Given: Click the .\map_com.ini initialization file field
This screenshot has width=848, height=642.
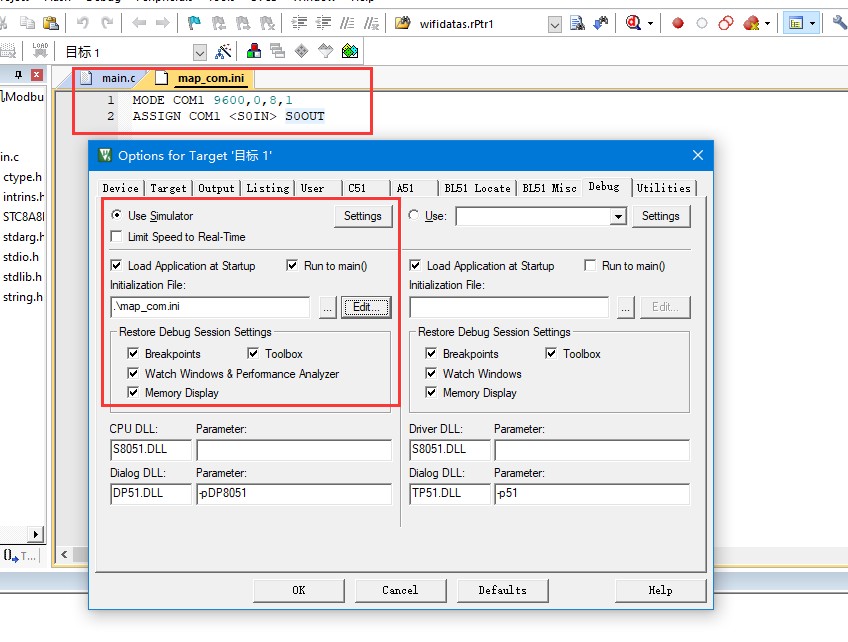Looking at the screenshot, I should pos(210,307).
